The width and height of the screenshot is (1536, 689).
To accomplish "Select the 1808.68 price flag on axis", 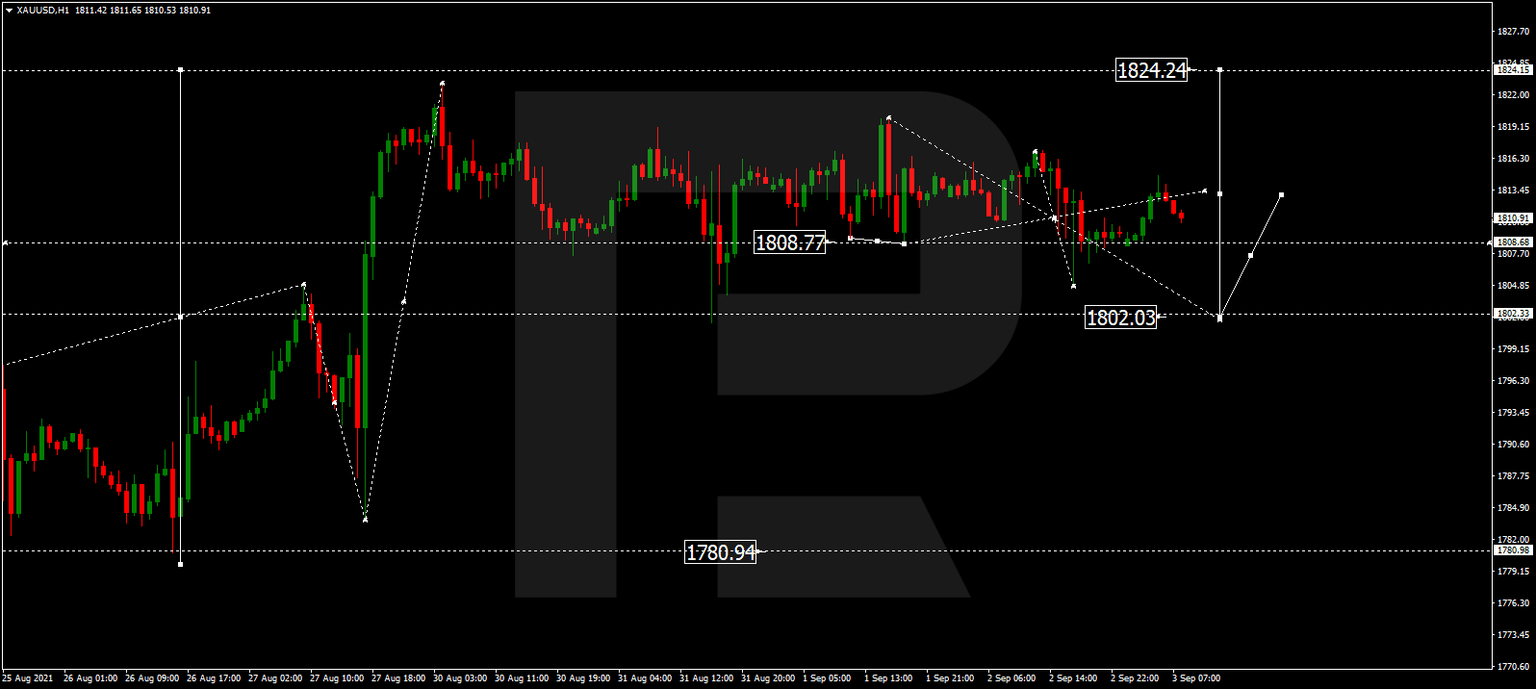I will [x=1512, y=242].
